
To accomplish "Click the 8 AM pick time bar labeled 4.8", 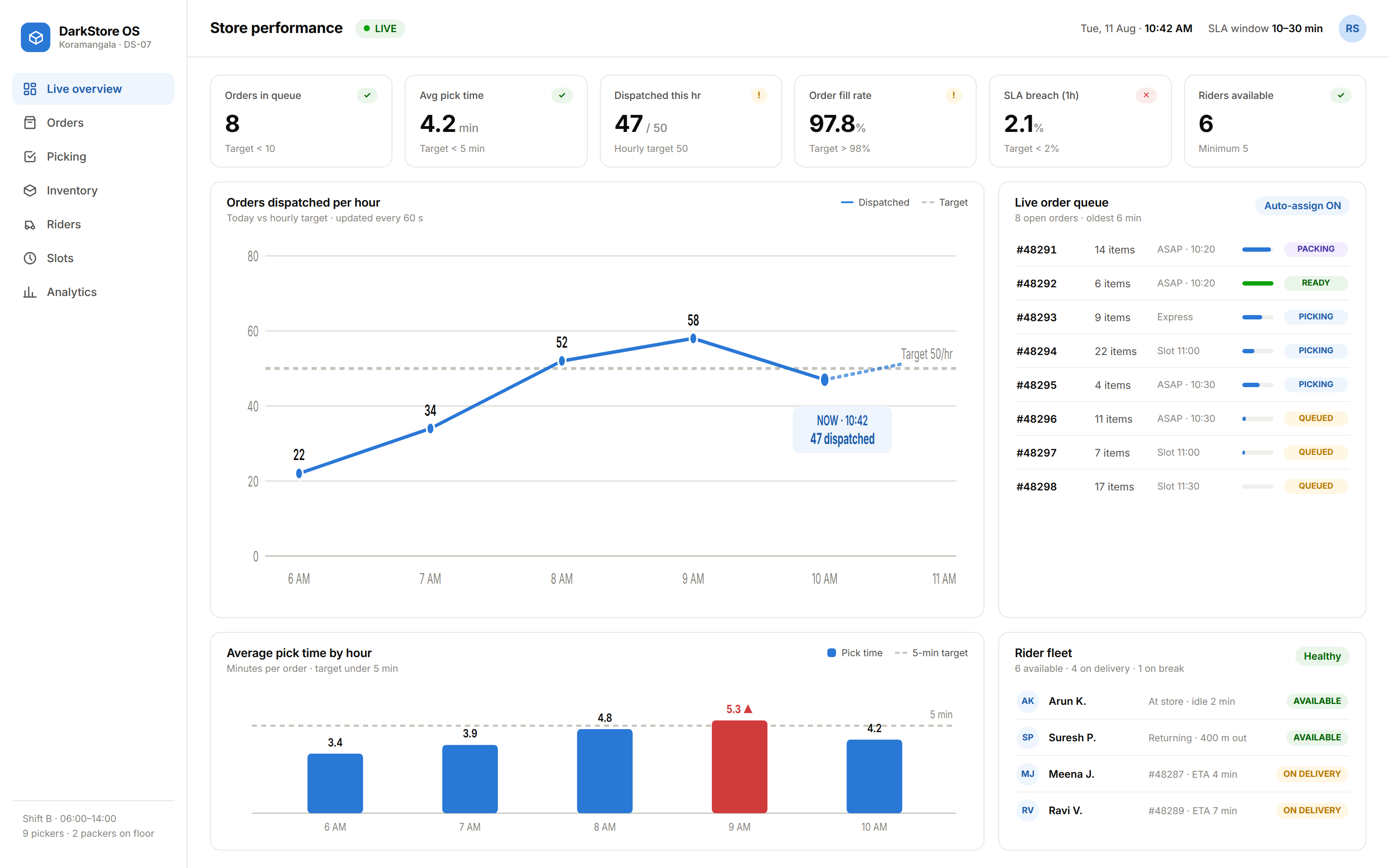I will 604,771.
